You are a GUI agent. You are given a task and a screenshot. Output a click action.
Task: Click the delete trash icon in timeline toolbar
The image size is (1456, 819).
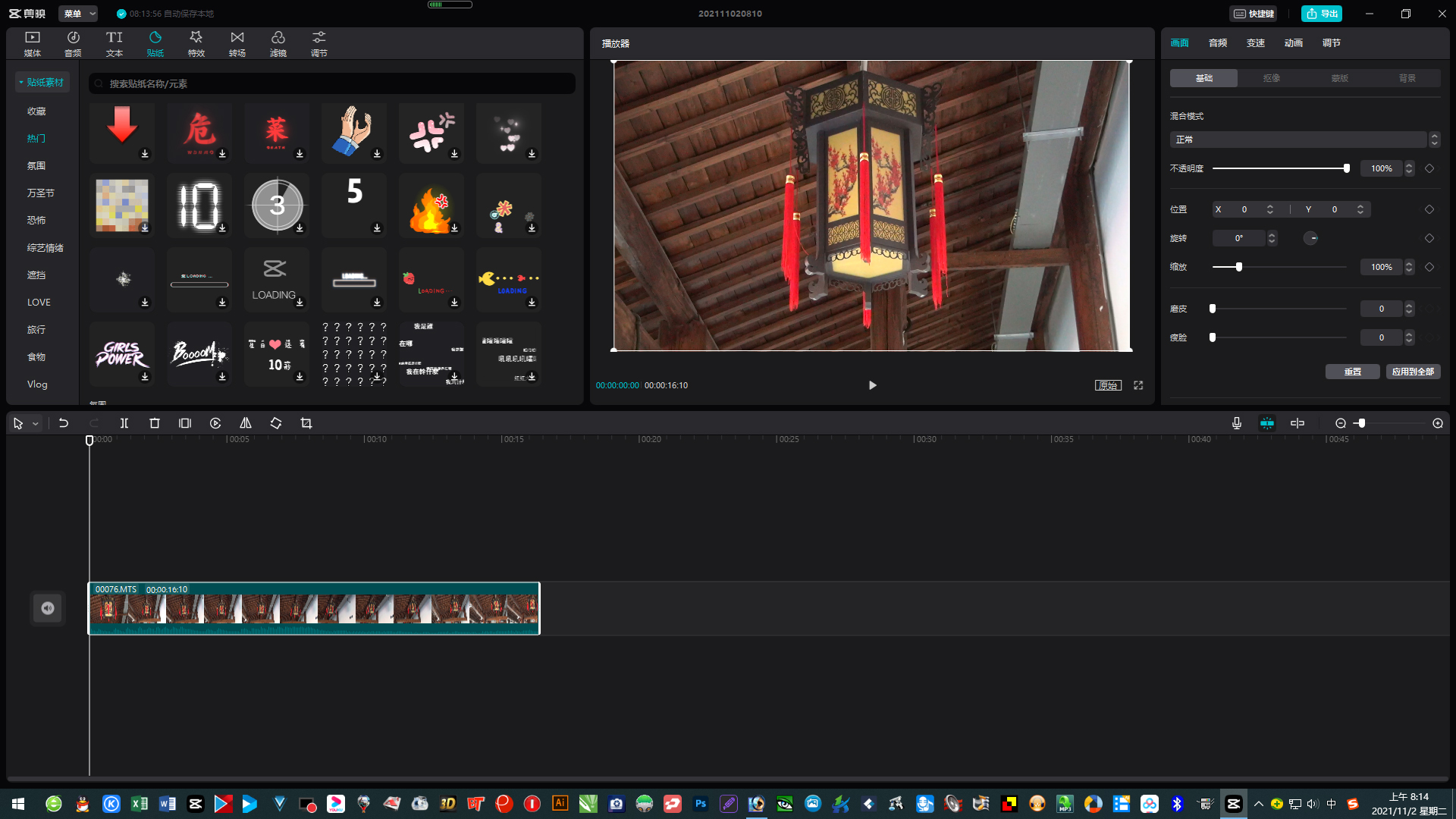pos(155,423)
